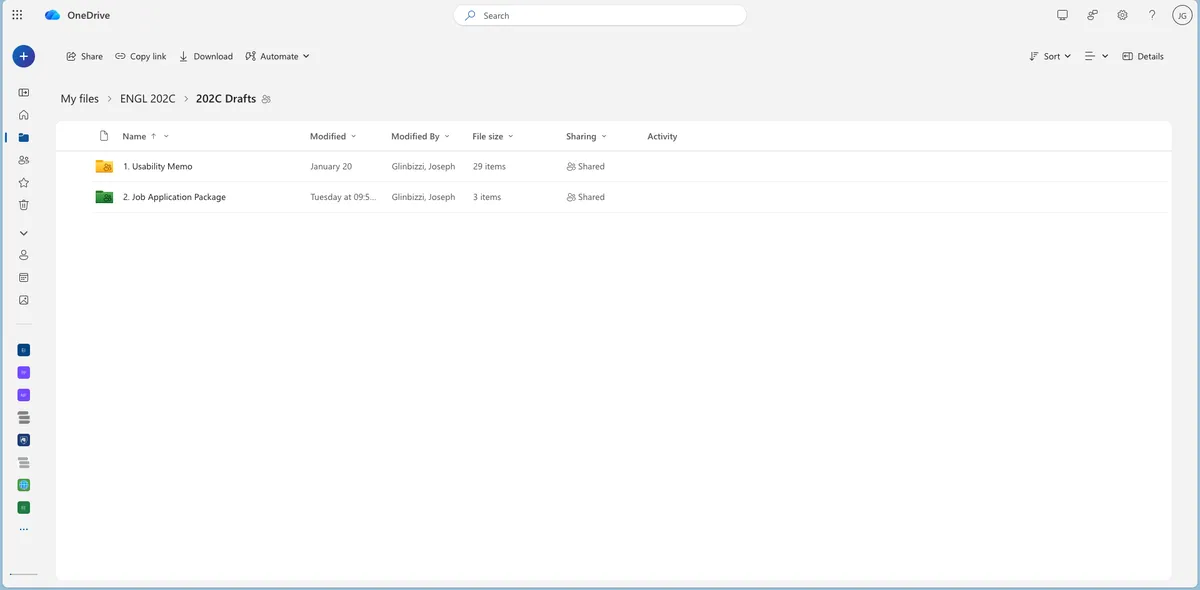Image resolution: width=1200 pixels, height=590 pixels.
Task: Click the Search box
Action: coord(600,15)
